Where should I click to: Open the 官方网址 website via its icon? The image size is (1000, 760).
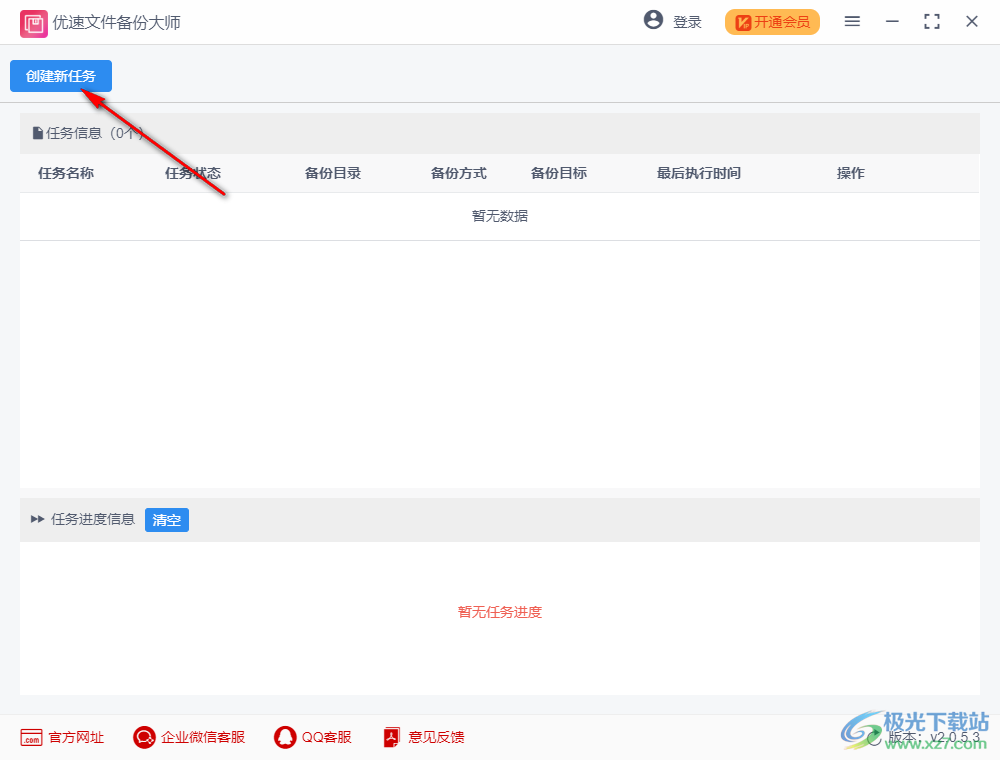coord(33,737)
